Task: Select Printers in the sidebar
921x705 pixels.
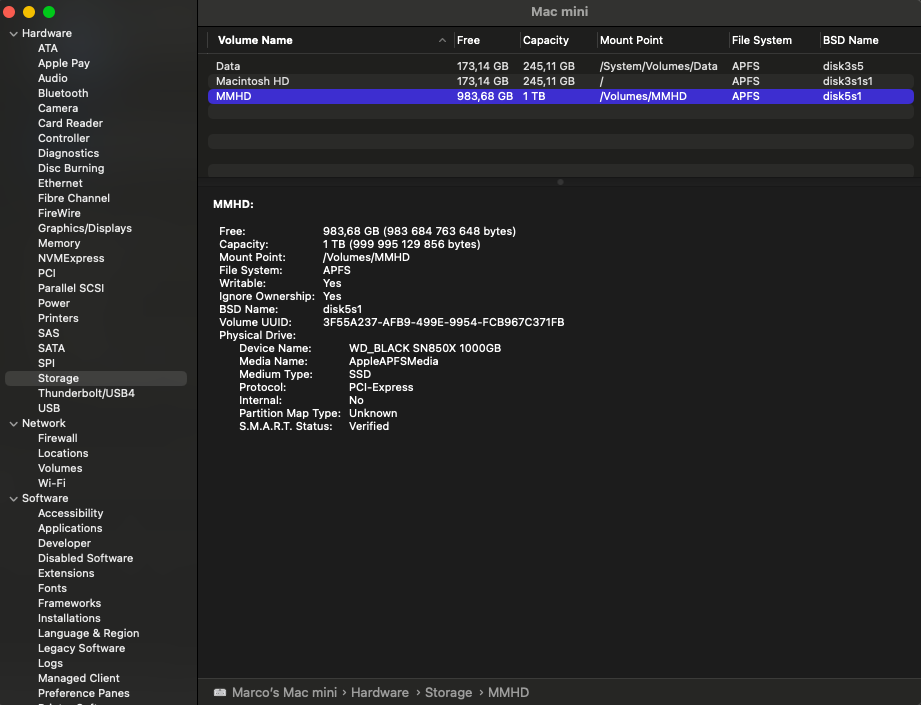Action: 58,318
